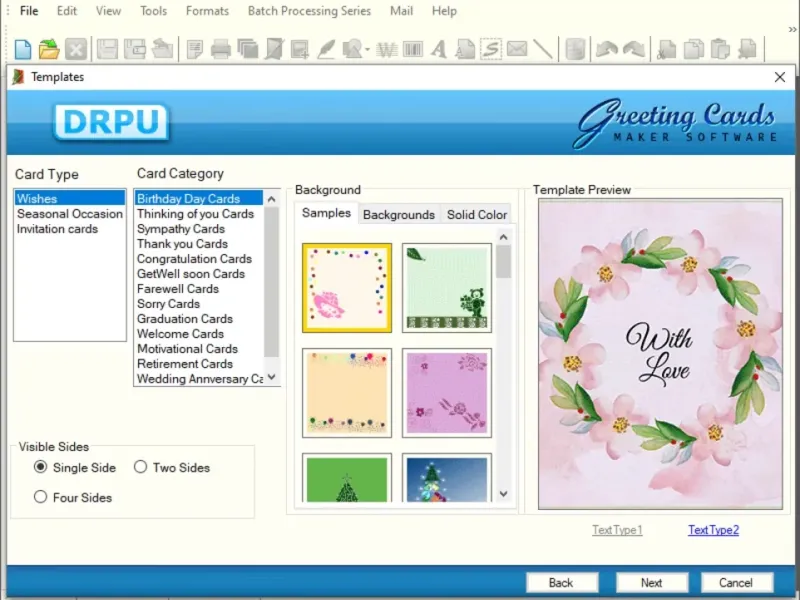
Task: Switch to the Solid Color tab
Action: [477, 215]
